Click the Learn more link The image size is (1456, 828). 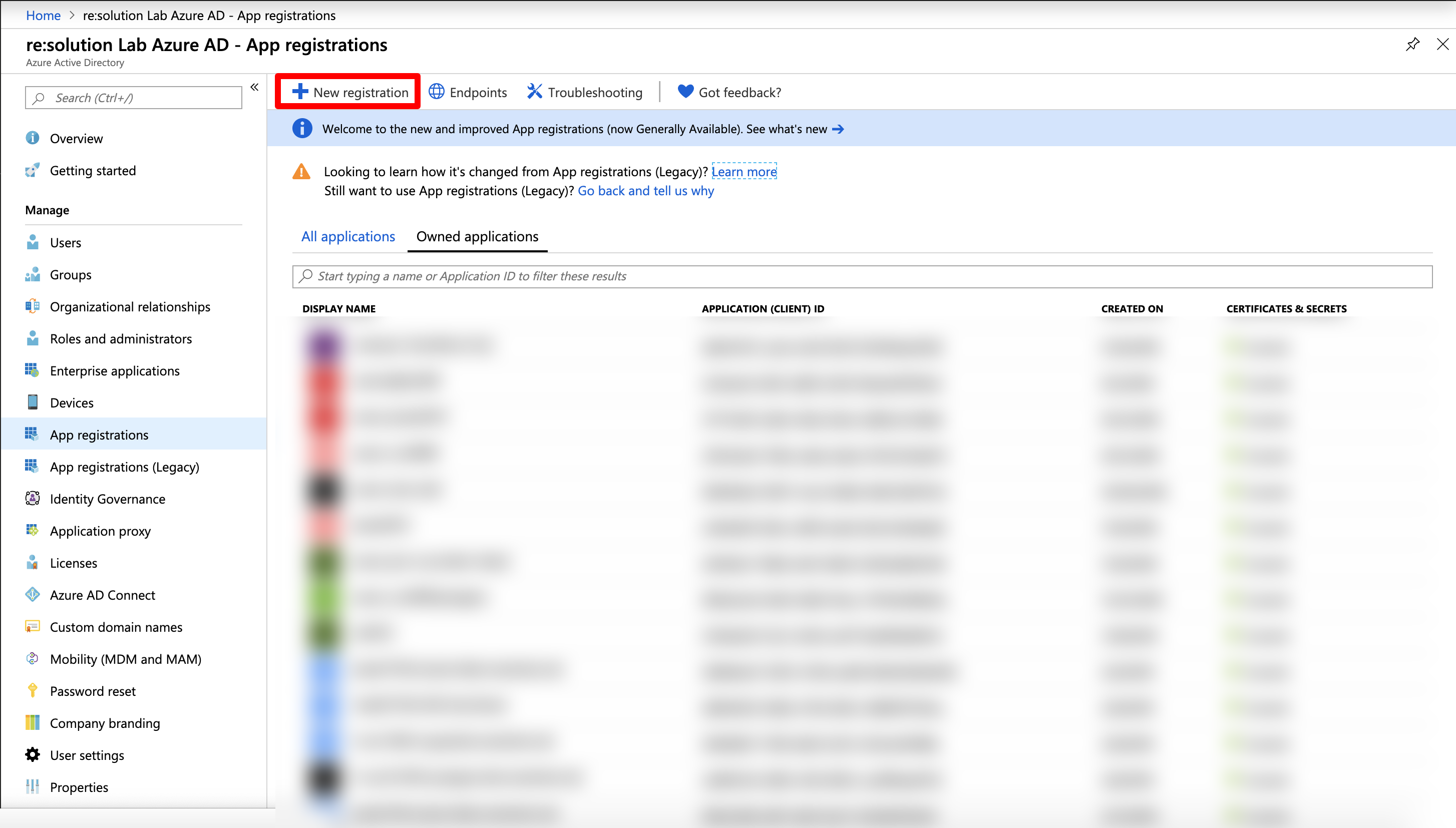click(744, 171)
